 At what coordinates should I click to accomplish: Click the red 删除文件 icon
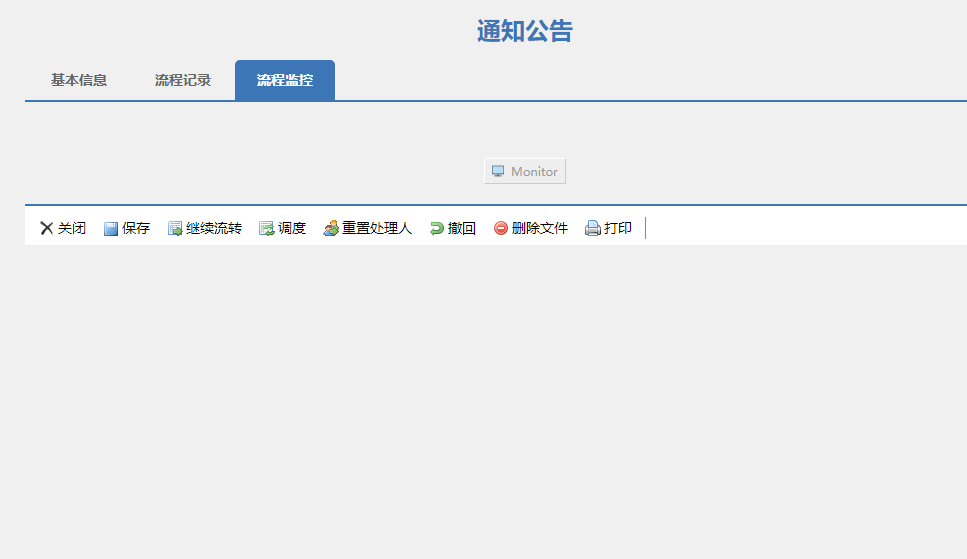coord(501,228)
